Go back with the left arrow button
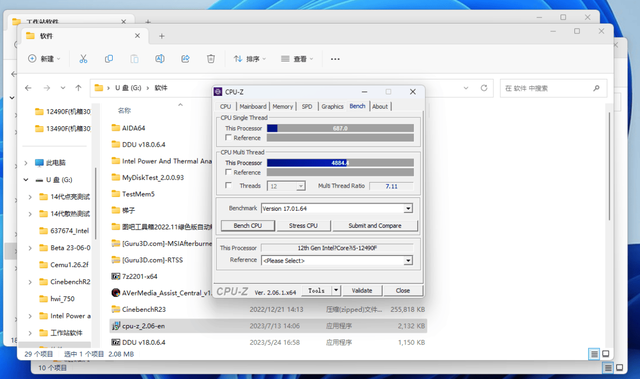The width and height of the screenshot is (640, 379). coord(28,88)
